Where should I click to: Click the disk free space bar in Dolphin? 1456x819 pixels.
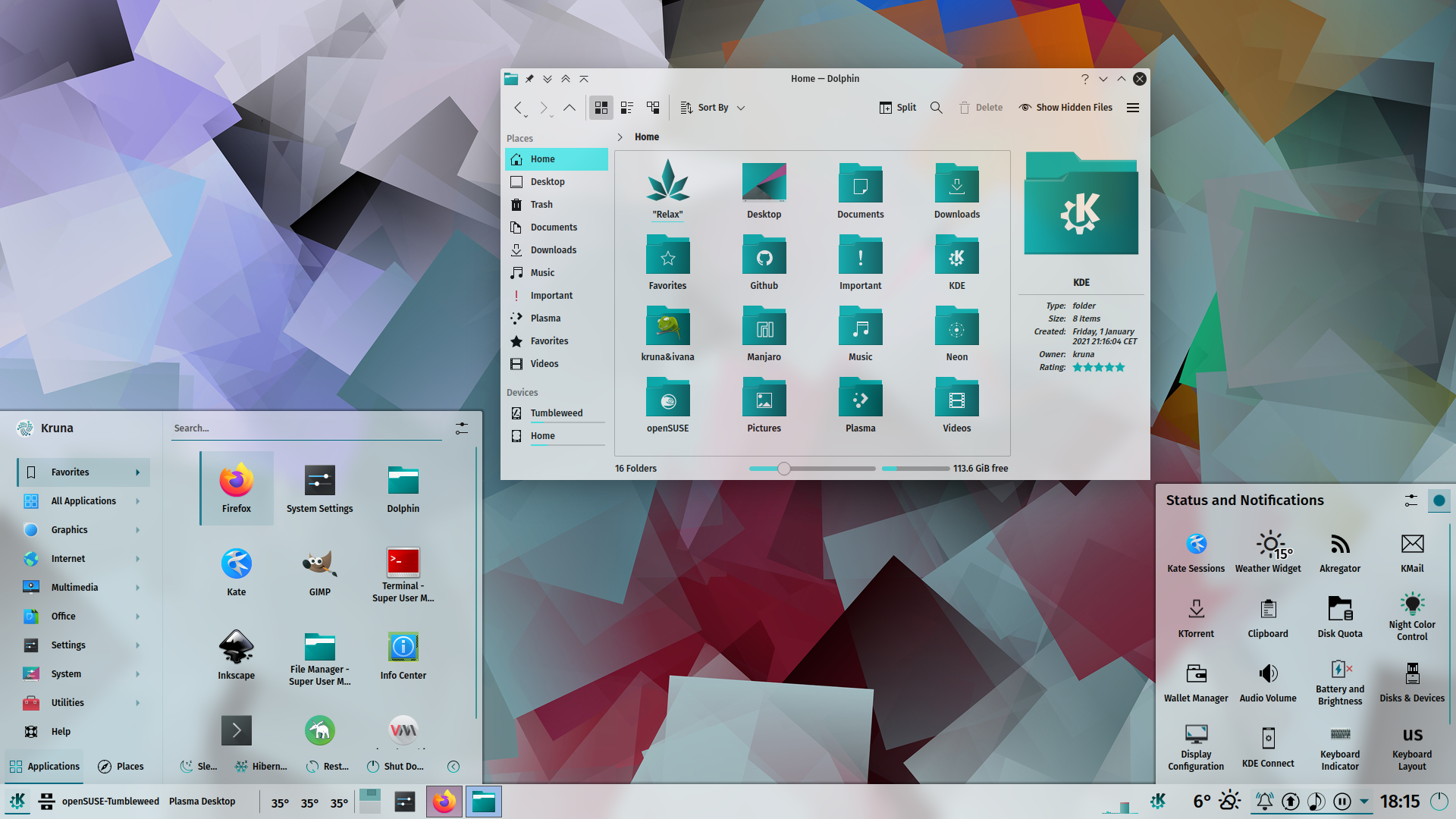915,469
